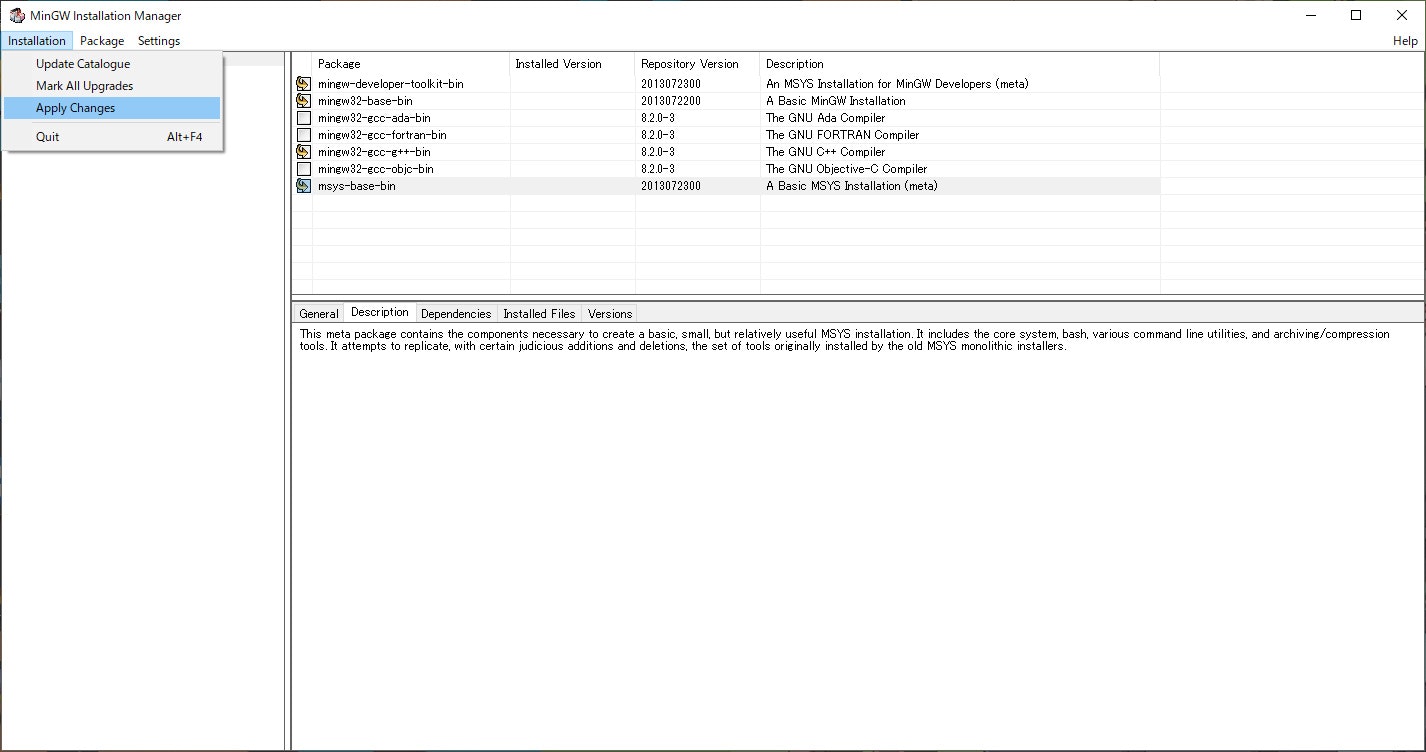Choose Quit from the Installation menu
Screen dimensions: 1426x752
(112, 137)
